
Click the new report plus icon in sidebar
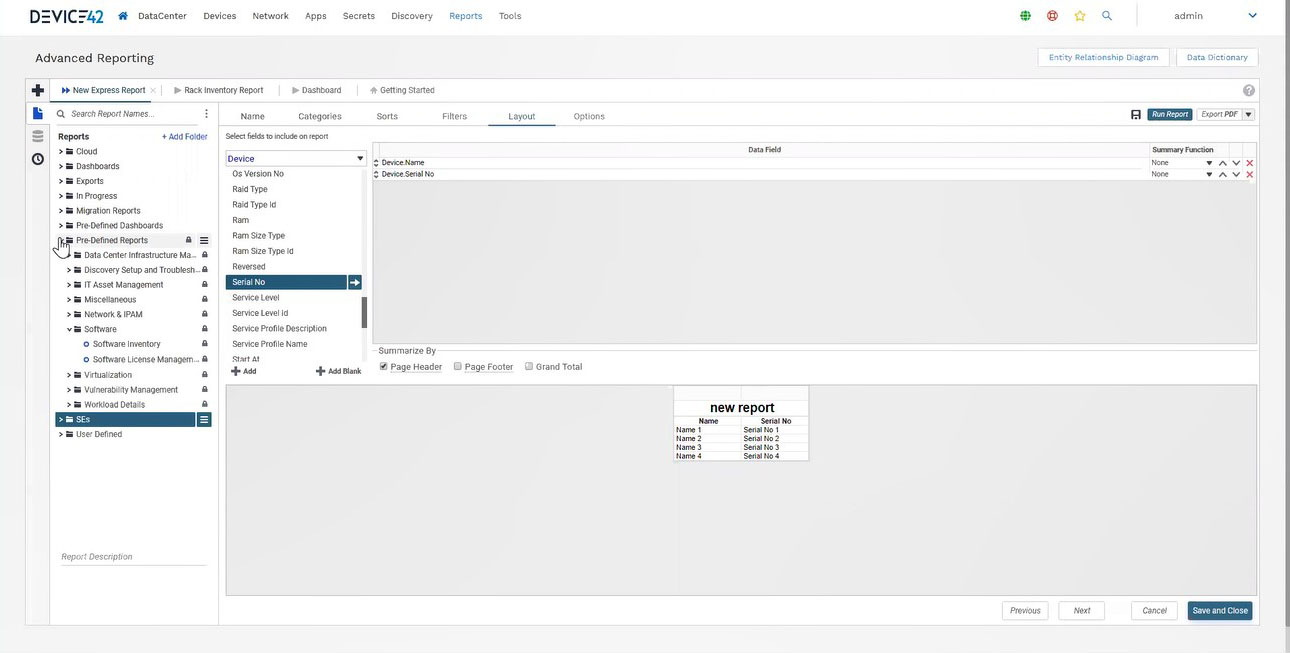pos(37,89)
